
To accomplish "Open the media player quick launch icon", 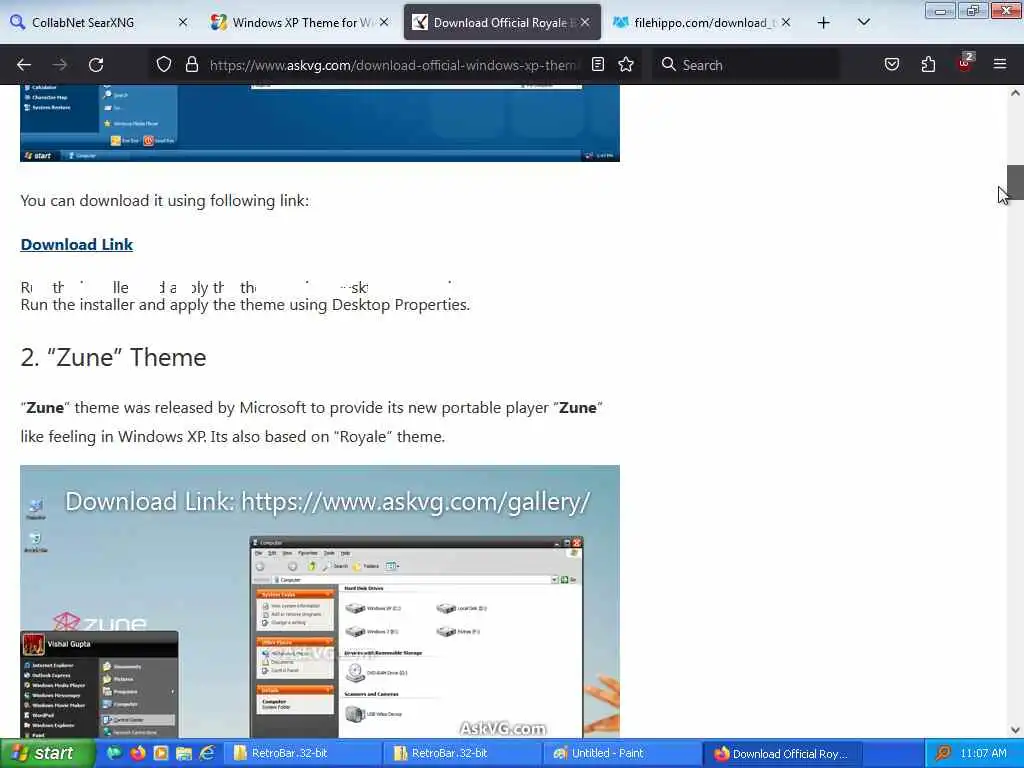I will coord(161,753).
